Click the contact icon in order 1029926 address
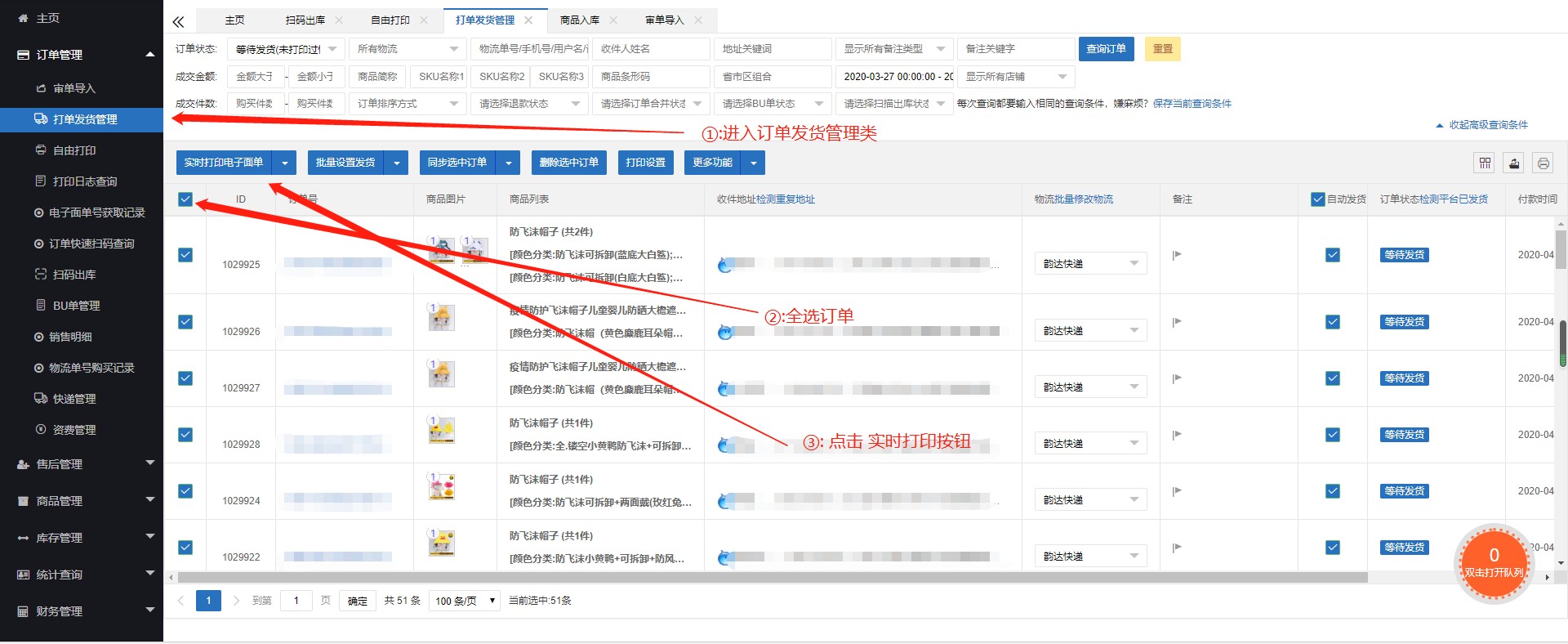Image resolution: width=1568 pixels, height=644 pixels. click(x=724, y=332)
